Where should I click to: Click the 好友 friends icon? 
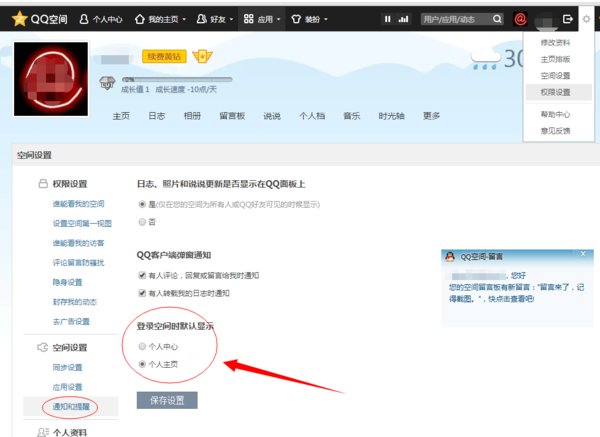pyautogui.click(x=202, y=19)
